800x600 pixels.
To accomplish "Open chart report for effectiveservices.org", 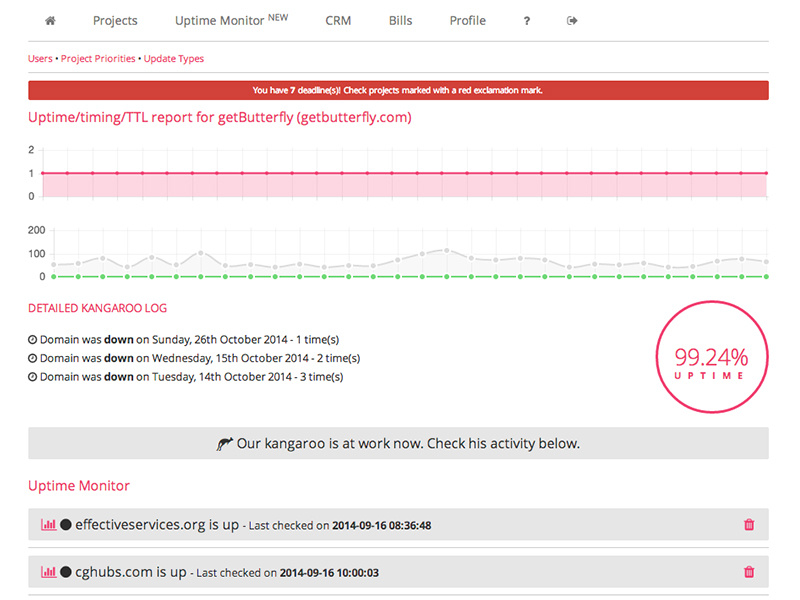I will click(x=48, y=524).
